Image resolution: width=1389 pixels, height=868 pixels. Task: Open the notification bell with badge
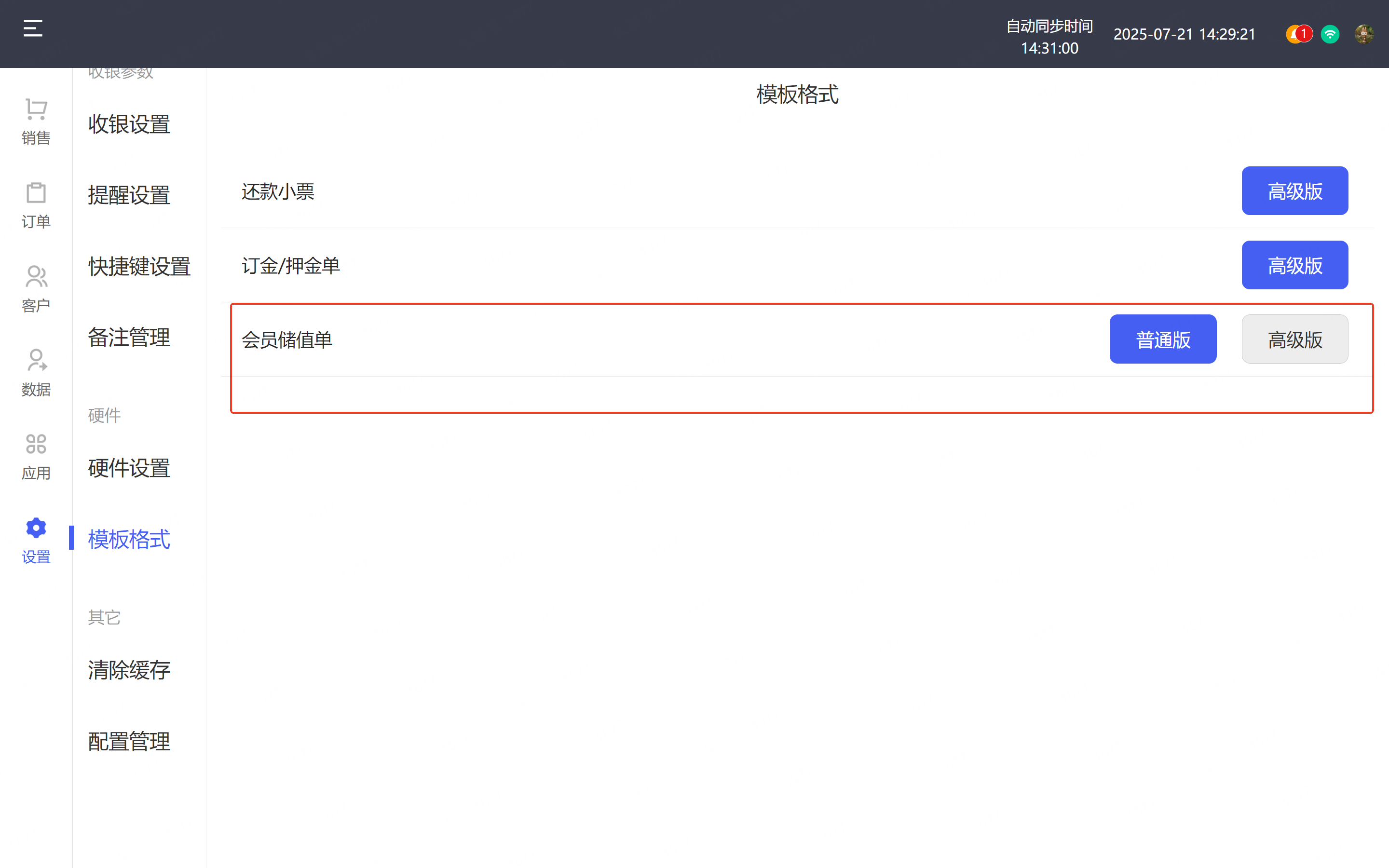[1298, 34]
